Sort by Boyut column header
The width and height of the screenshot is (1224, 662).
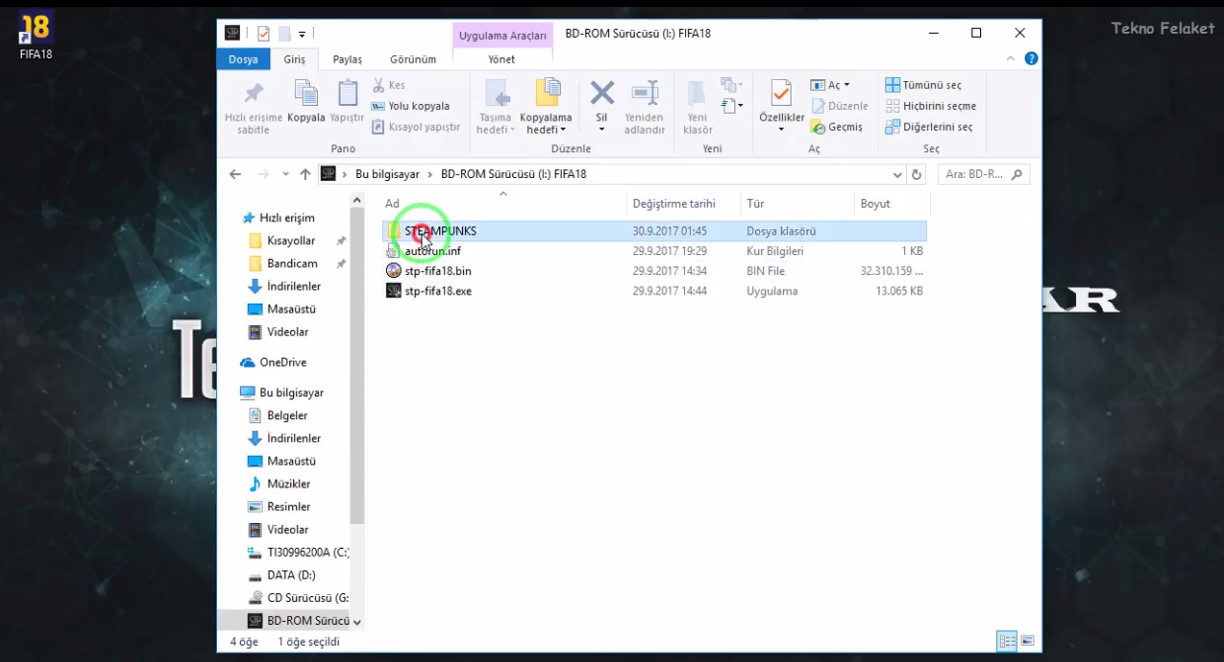892,204
